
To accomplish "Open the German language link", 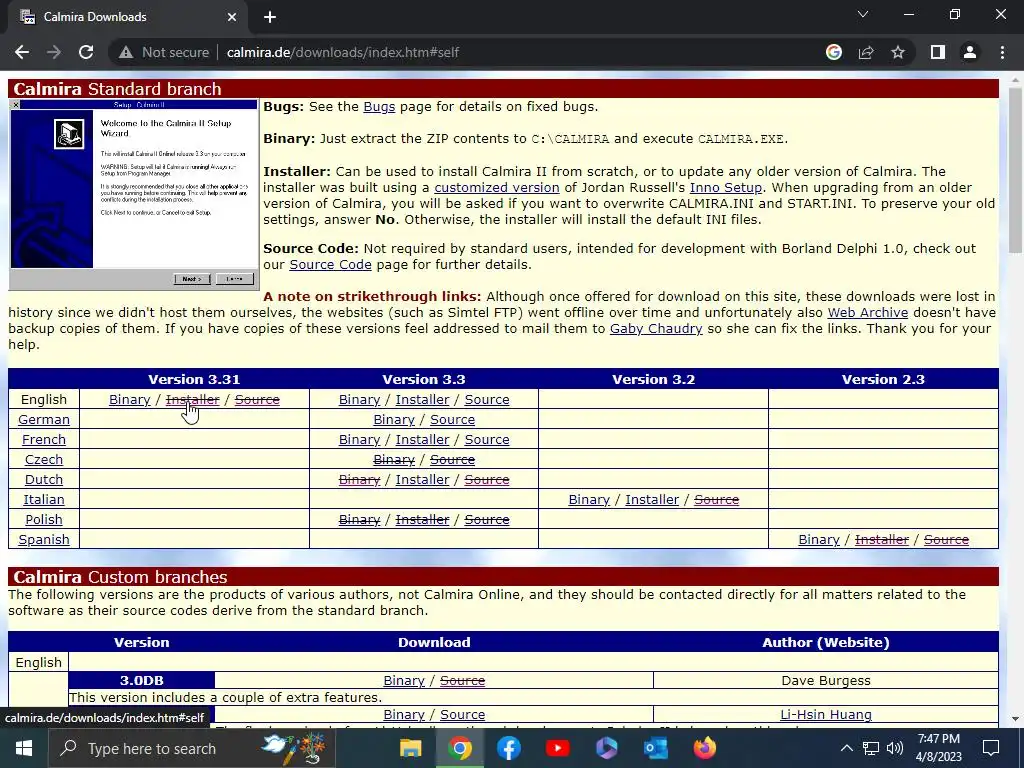I will pyautogui.click(x=44, y=420).
